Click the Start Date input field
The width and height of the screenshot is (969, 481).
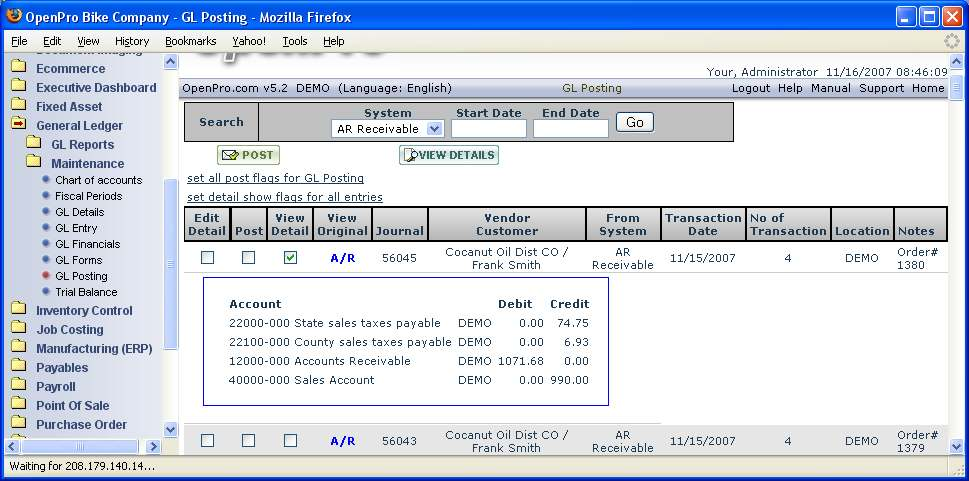coord(488,129)
